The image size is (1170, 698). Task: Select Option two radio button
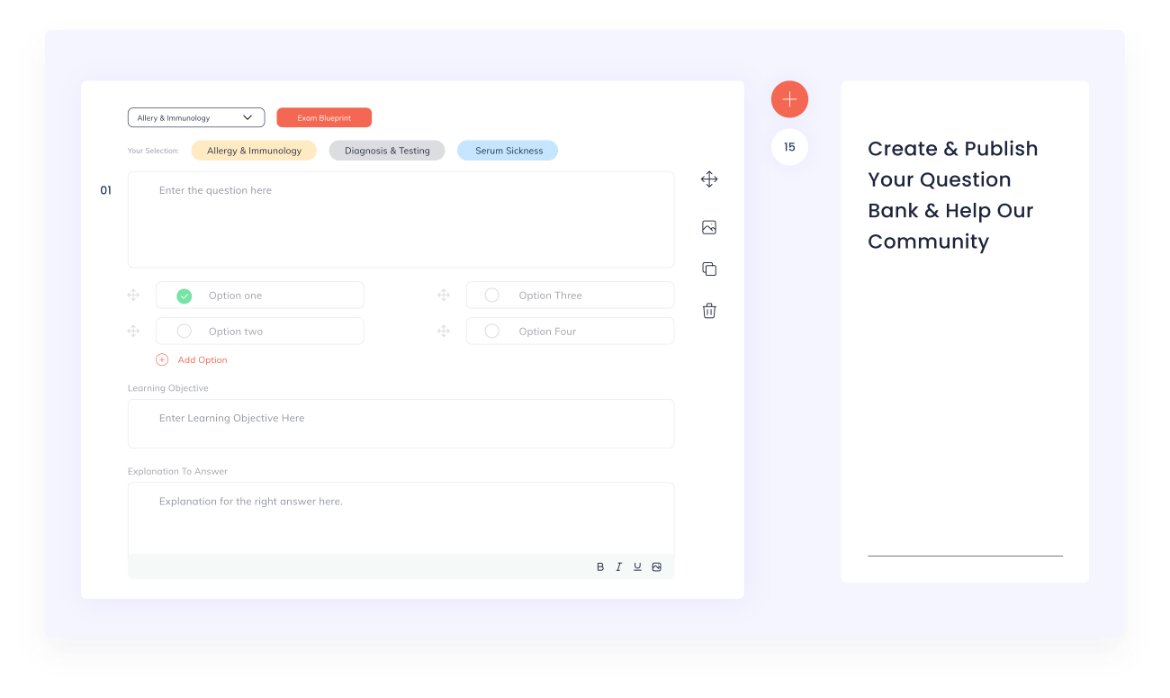pyautogui.click(x=184, y=331)
